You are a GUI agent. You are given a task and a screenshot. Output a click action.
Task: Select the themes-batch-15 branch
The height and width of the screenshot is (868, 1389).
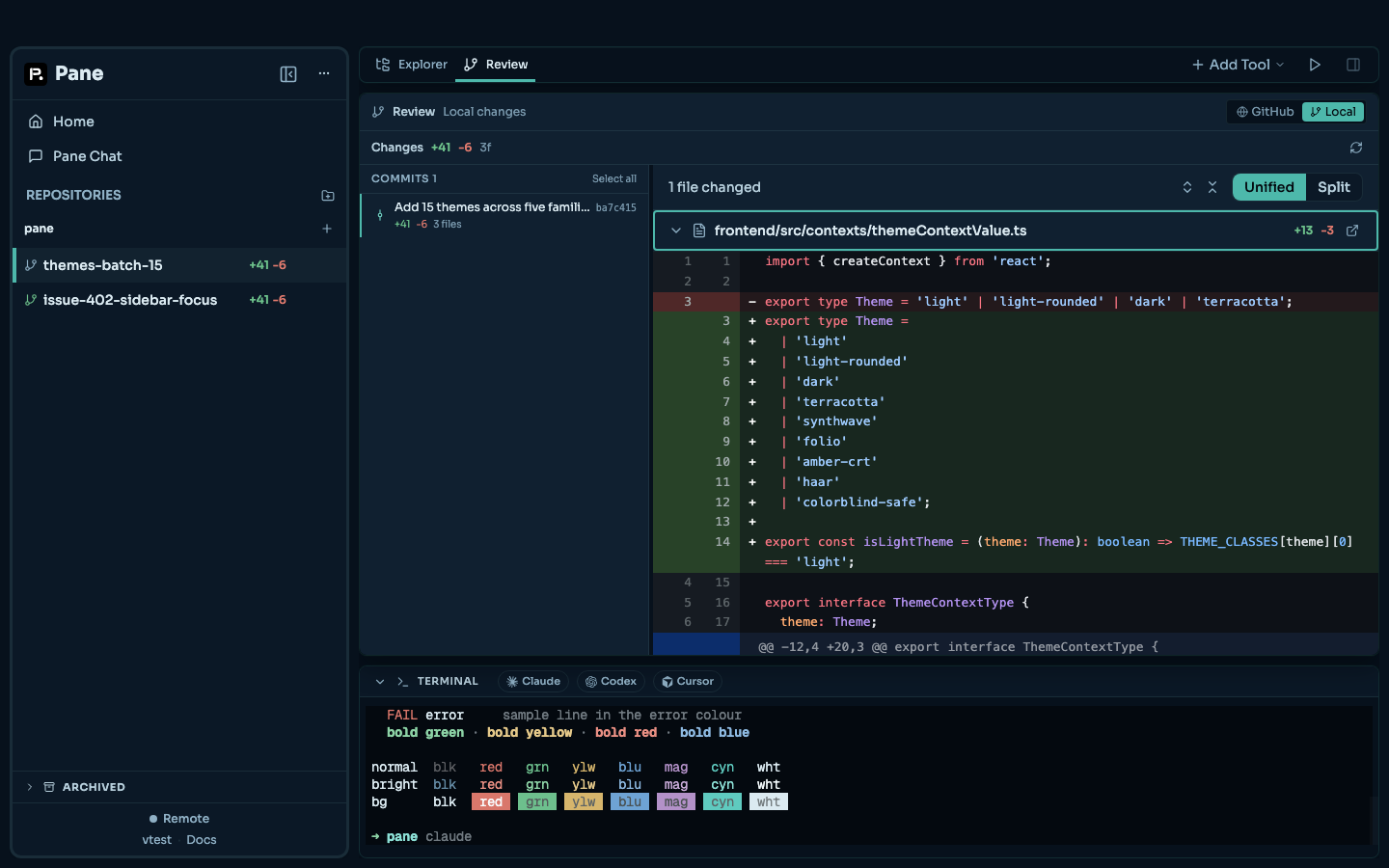coord(179,265)
